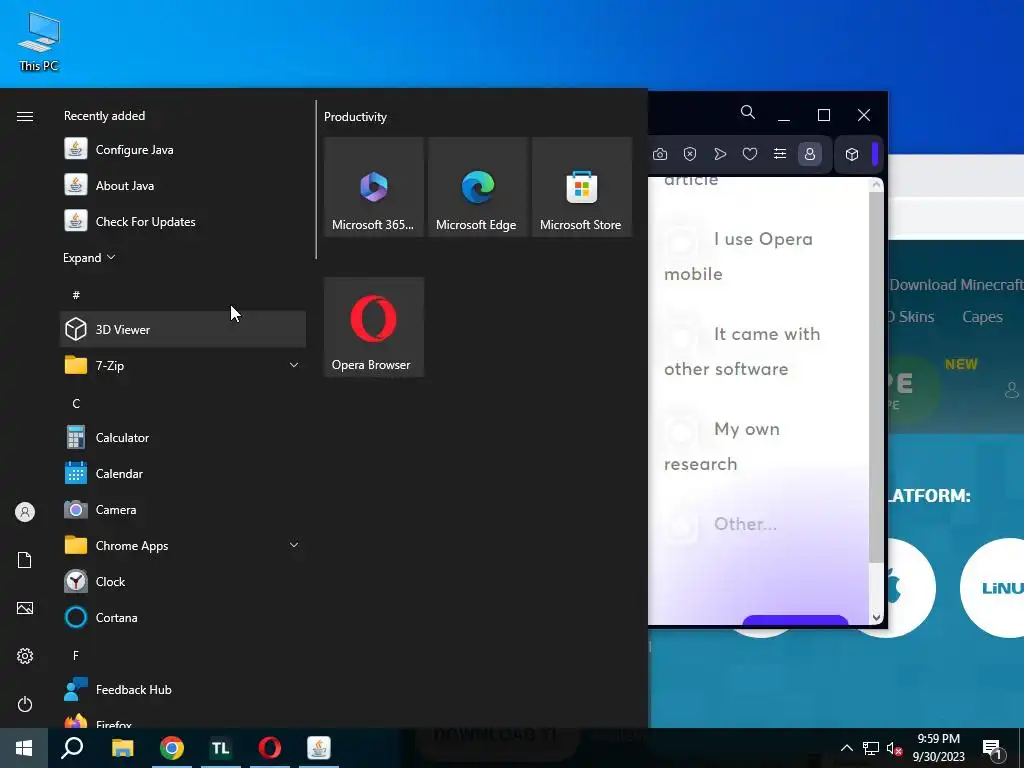1024x768 pixels.
Task: Click the Productivity group heading
Action: [x=355, y=117]
